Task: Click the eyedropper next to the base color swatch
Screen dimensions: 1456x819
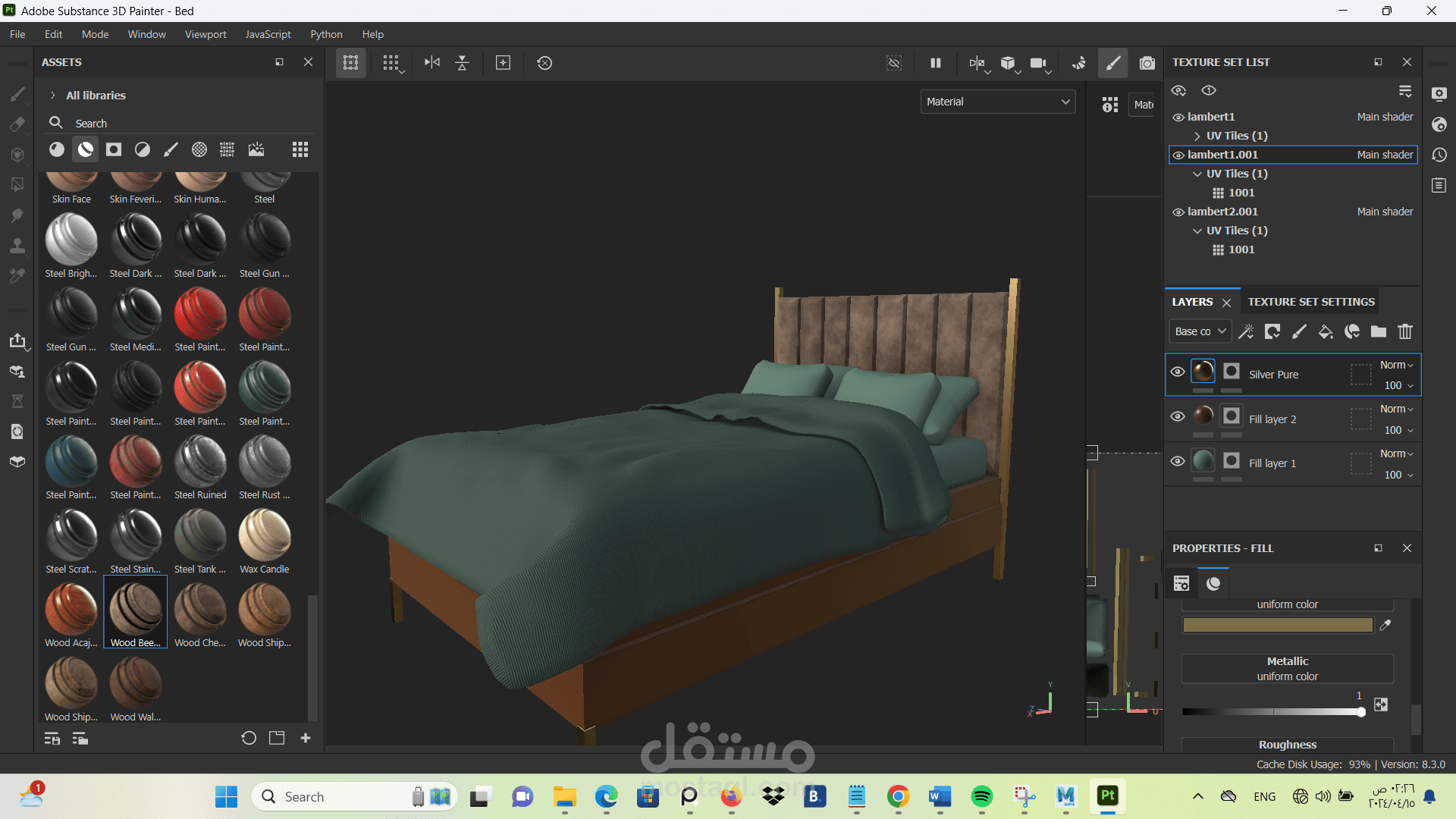Action: [1385, 625]
